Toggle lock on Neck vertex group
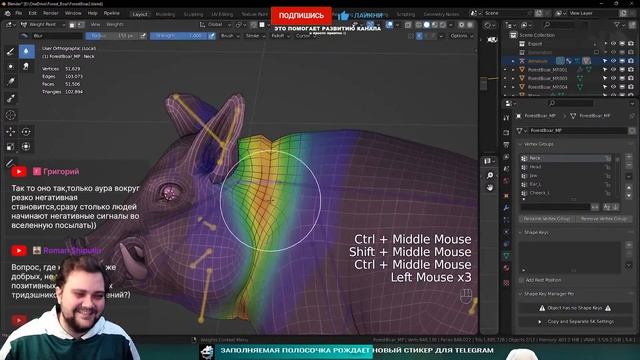 (608, 158)
